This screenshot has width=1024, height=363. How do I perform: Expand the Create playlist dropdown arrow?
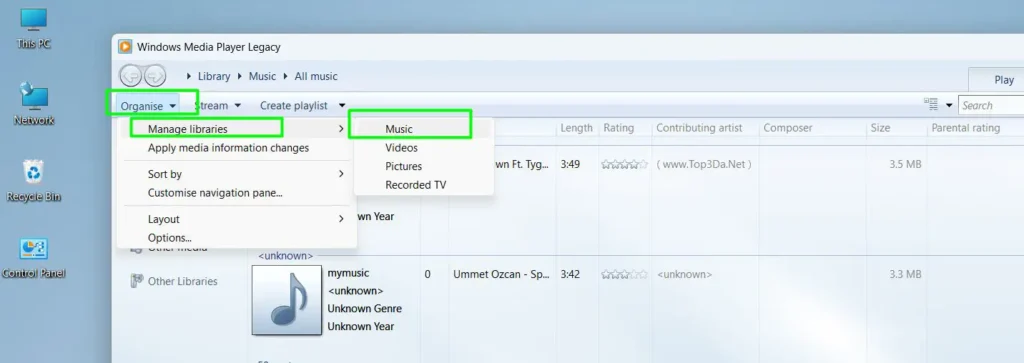342,105
